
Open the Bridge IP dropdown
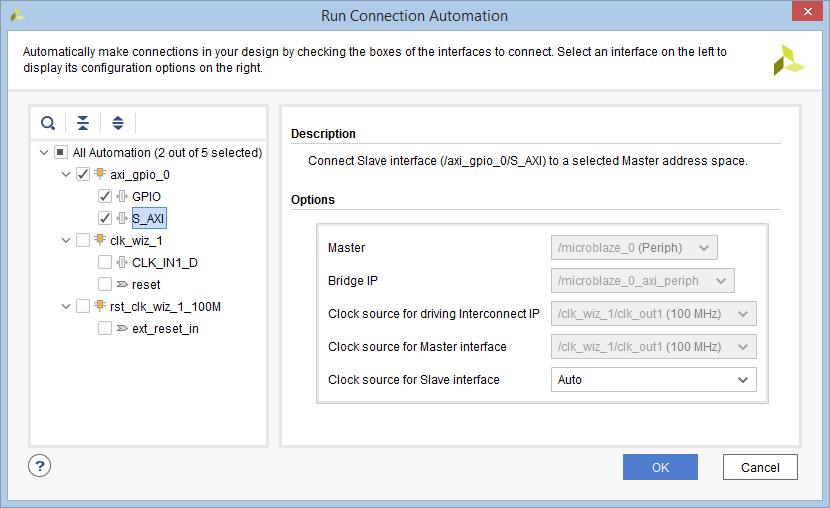pyautogui.click(x=643, y=280)
